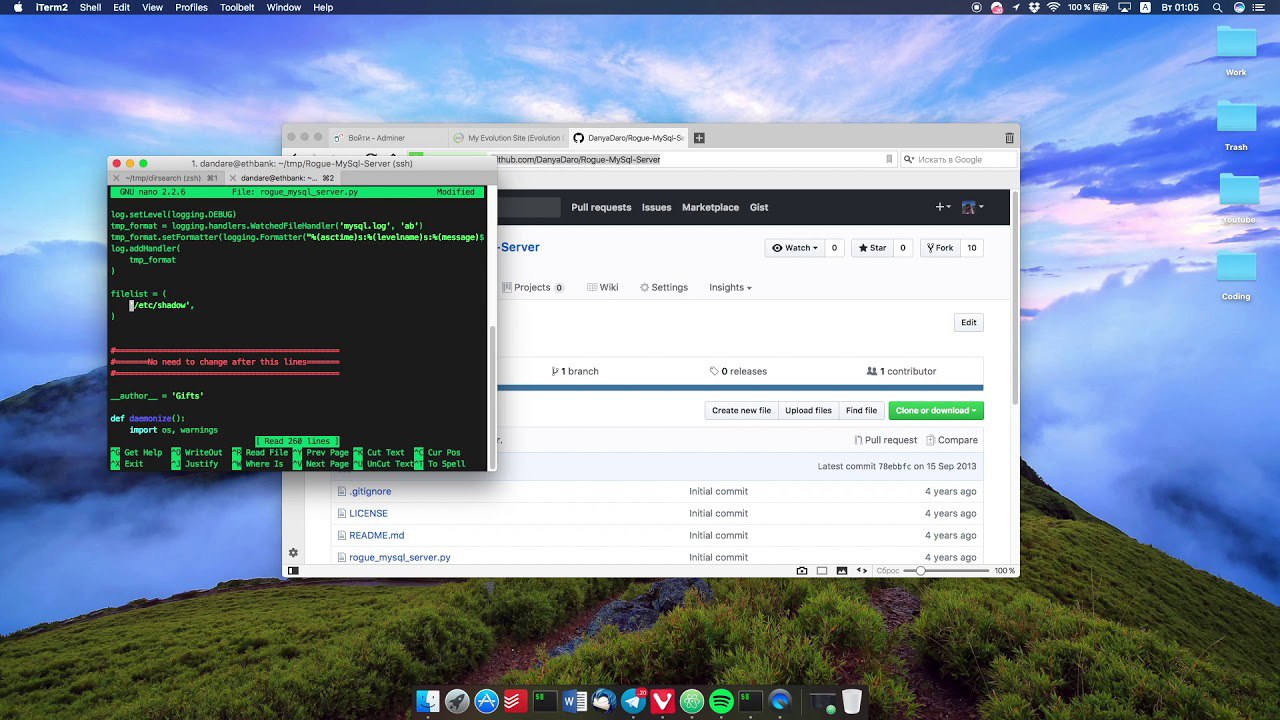Open Wi-Fi status in menu bar
The height and width of the screenshot is (720, 1280).
(1053, 7)
